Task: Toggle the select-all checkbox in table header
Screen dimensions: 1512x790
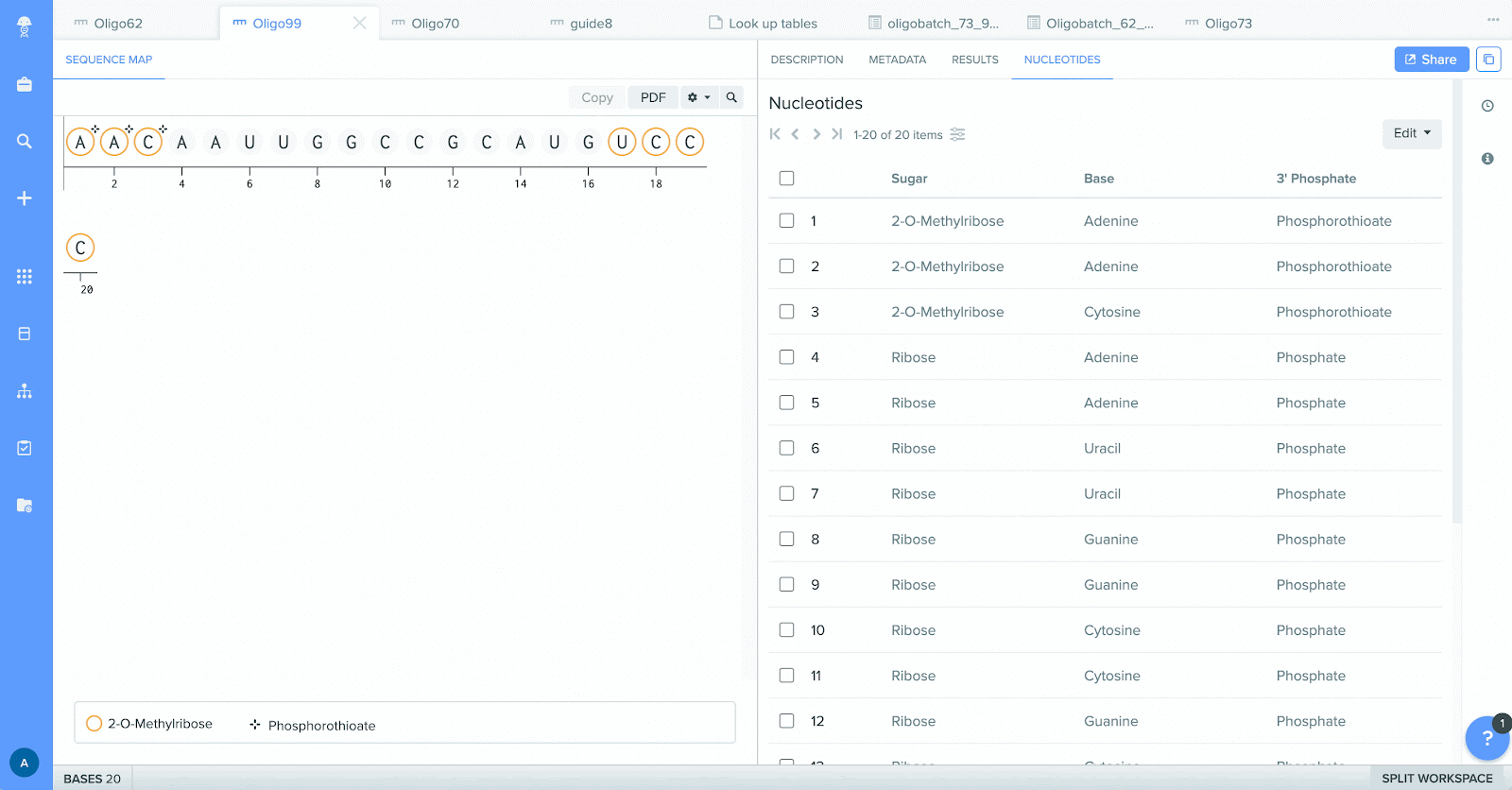Action: tap(786, 179)
